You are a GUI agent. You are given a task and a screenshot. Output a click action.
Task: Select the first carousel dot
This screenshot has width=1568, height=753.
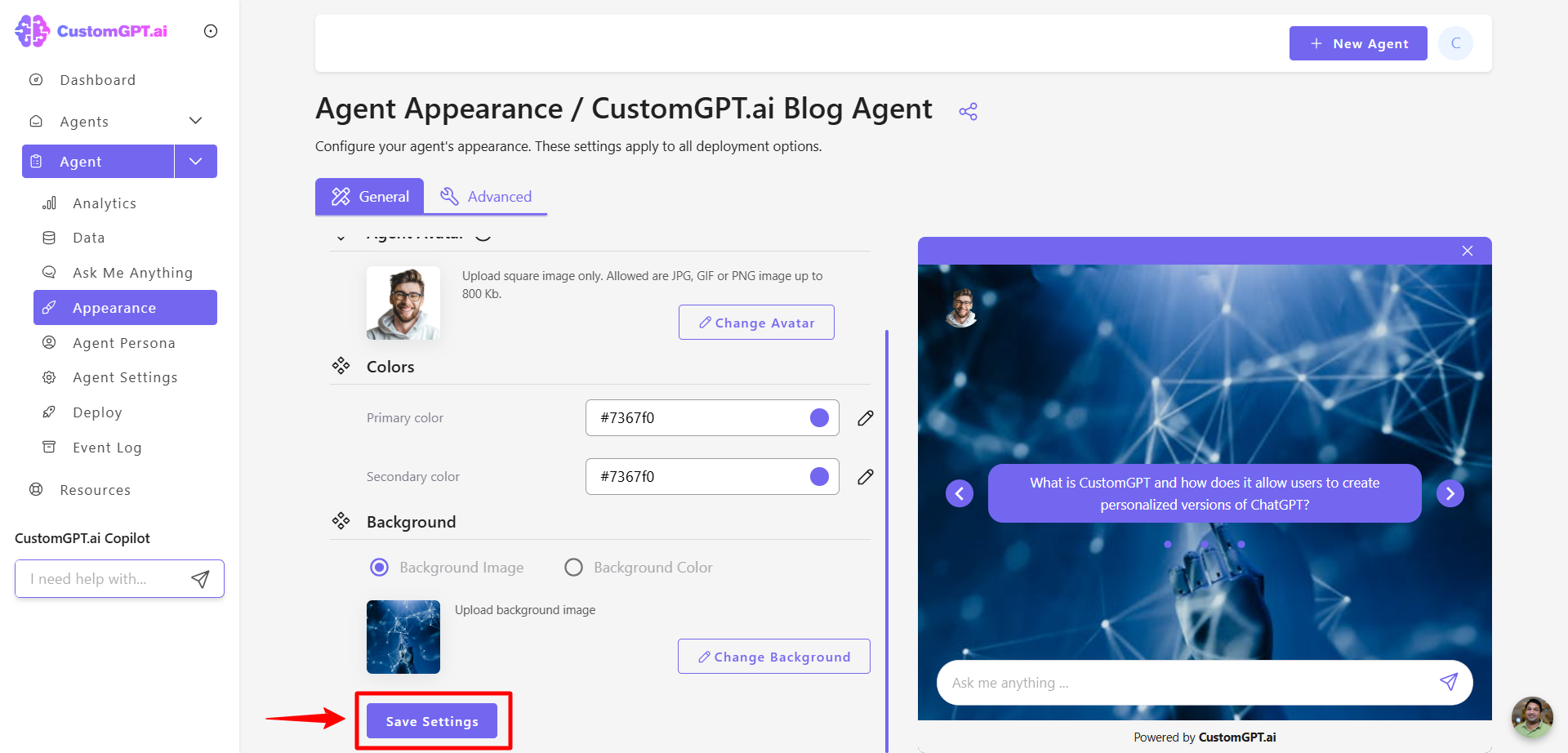pos(1168,544)
